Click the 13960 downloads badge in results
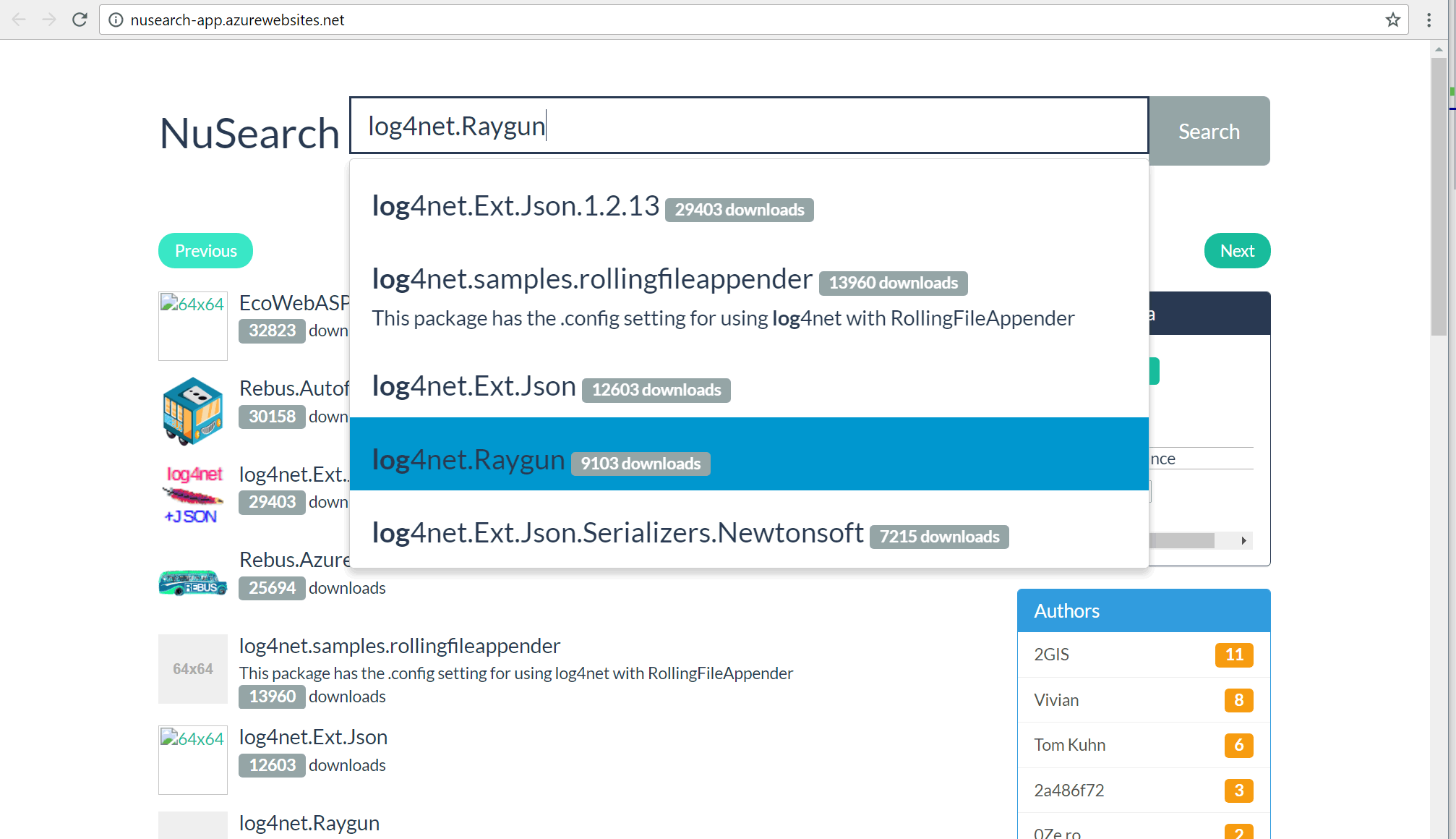Image resolution: width=1456 pixels, height=839 pixels. point(272,697)
